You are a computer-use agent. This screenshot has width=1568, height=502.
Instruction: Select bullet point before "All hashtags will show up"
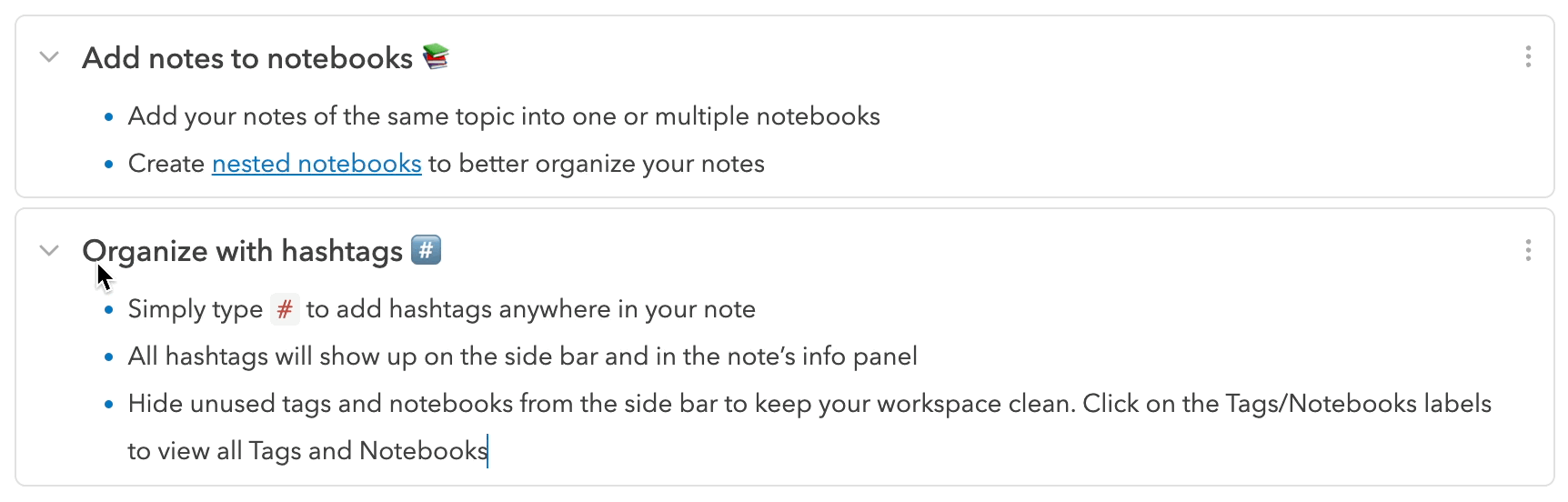pyautogui.click(x=109, y=357)
